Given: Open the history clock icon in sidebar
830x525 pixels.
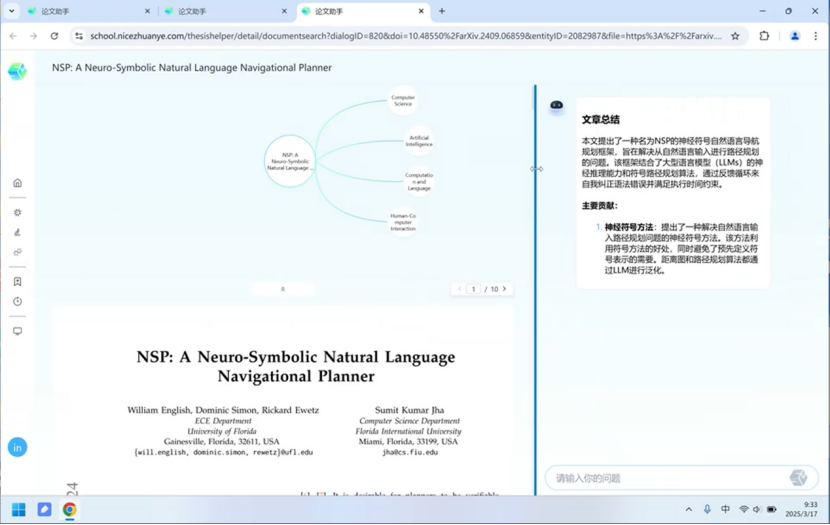Looking at the screenshot, I should coord(17,301).
